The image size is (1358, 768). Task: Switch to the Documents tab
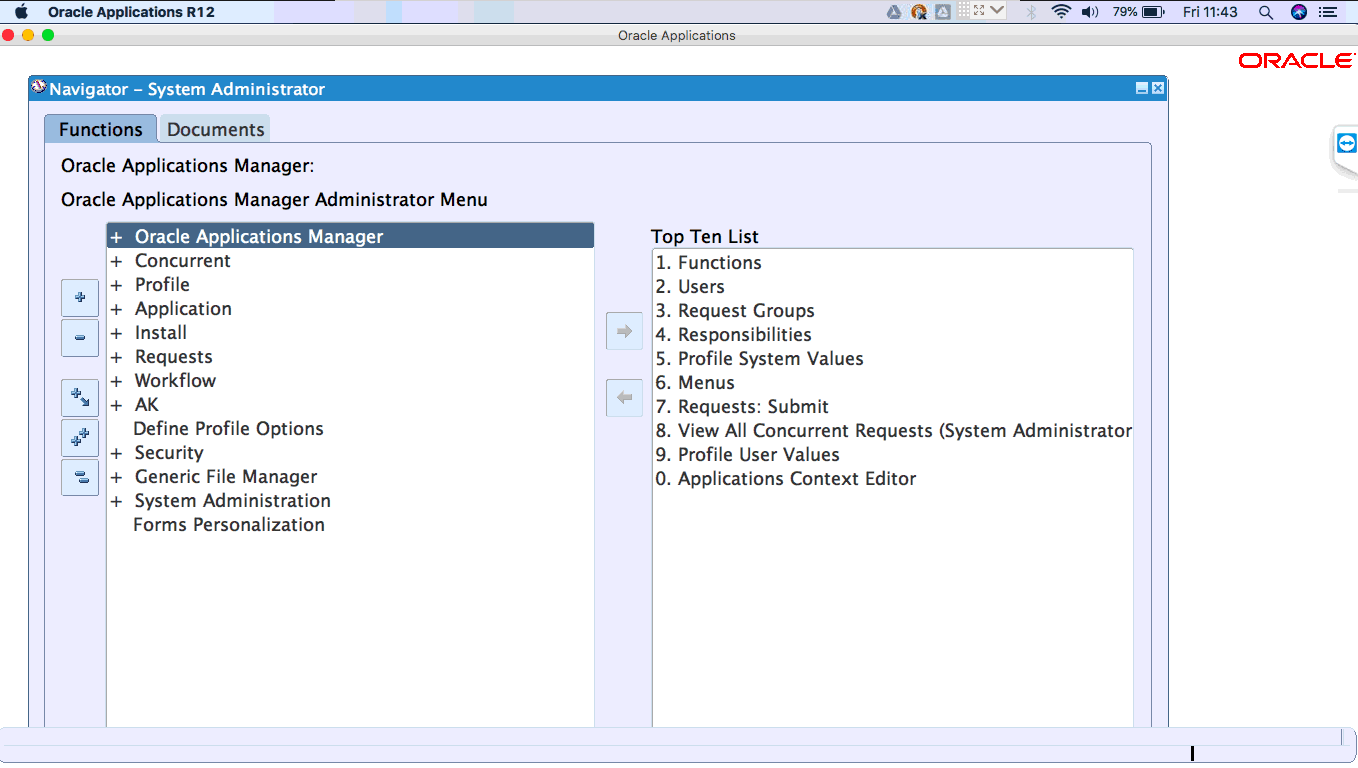[x=215, y=129]
